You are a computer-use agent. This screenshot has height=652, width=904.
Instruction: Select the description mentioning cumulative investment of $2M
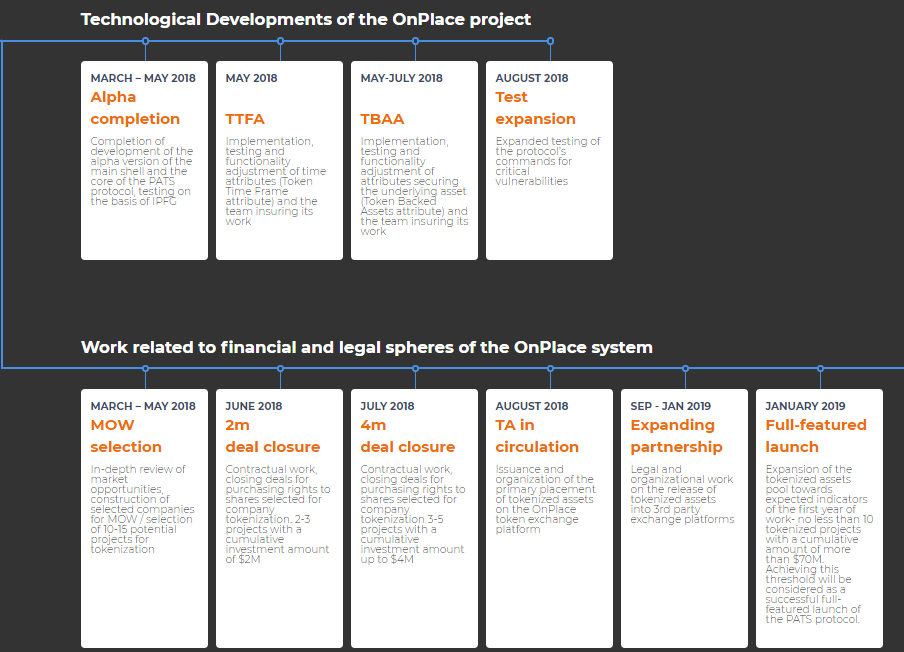coord(278,514)
